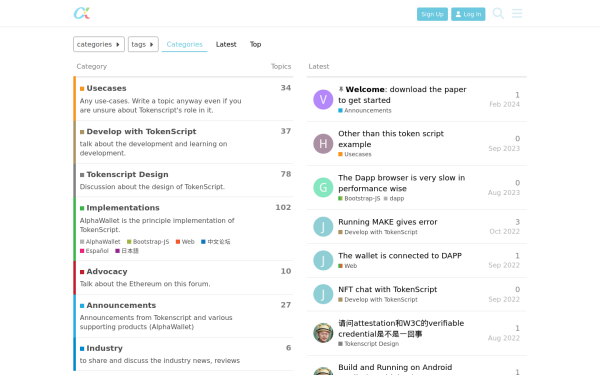Screen dimensions: 600x375
Task: Click Bootstrap-JS badge under Dapp browser topic
Action: click(359, 199)
